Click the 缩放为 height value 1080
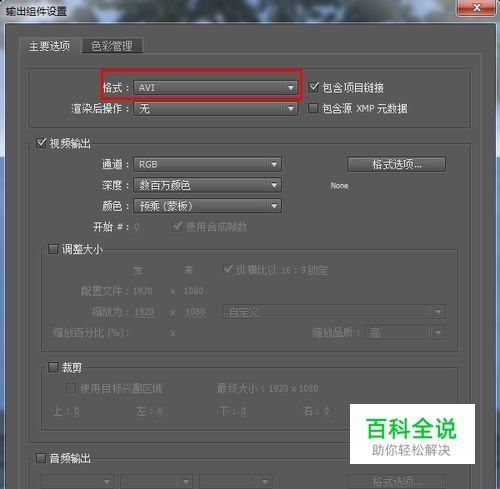Image resolution: width=500 pixels, height=489 pixels. coord(195,312)
